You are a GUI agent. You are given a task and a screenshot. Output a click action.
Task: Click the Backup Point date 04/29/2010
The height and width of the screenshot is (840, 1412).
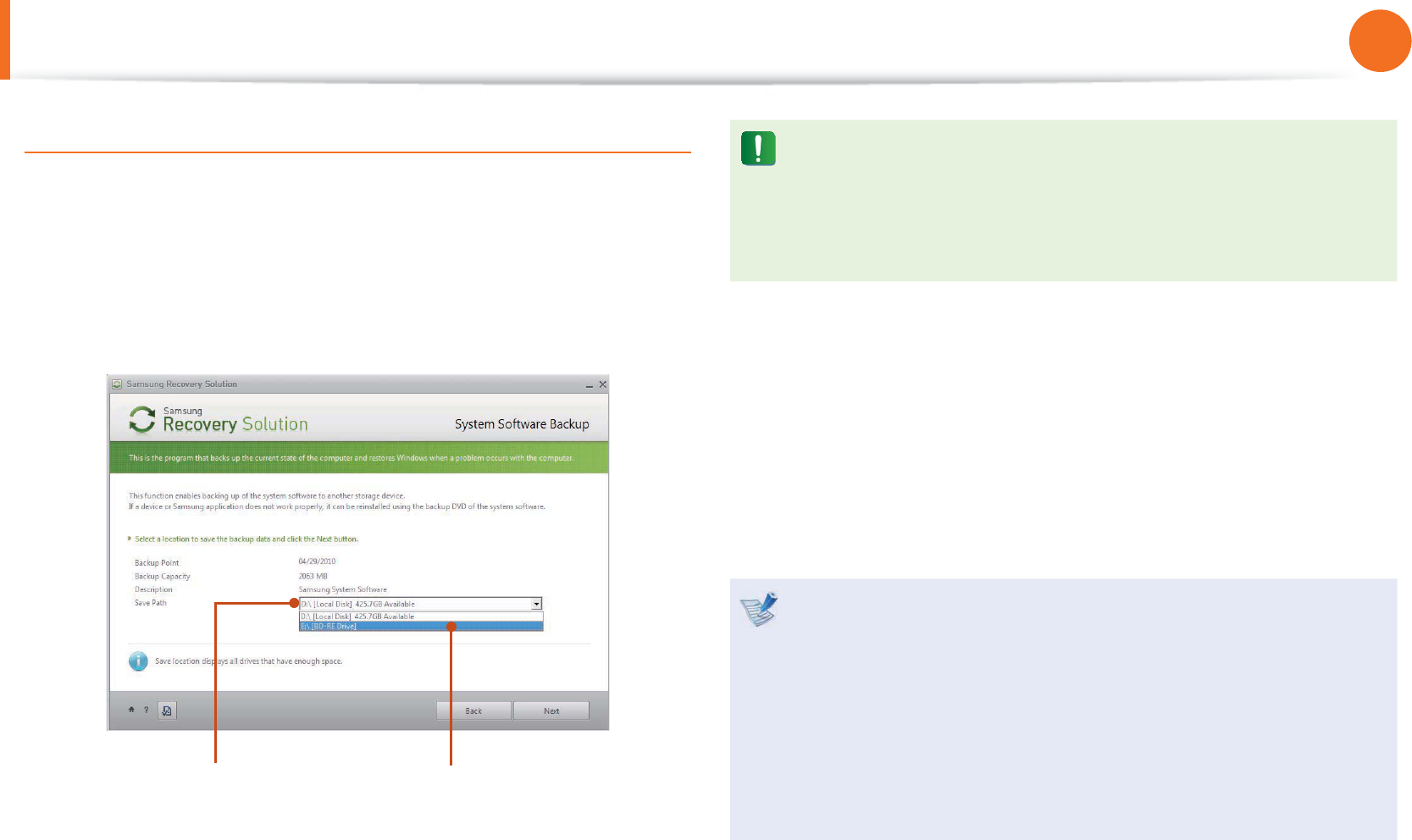tap(317, 561)
